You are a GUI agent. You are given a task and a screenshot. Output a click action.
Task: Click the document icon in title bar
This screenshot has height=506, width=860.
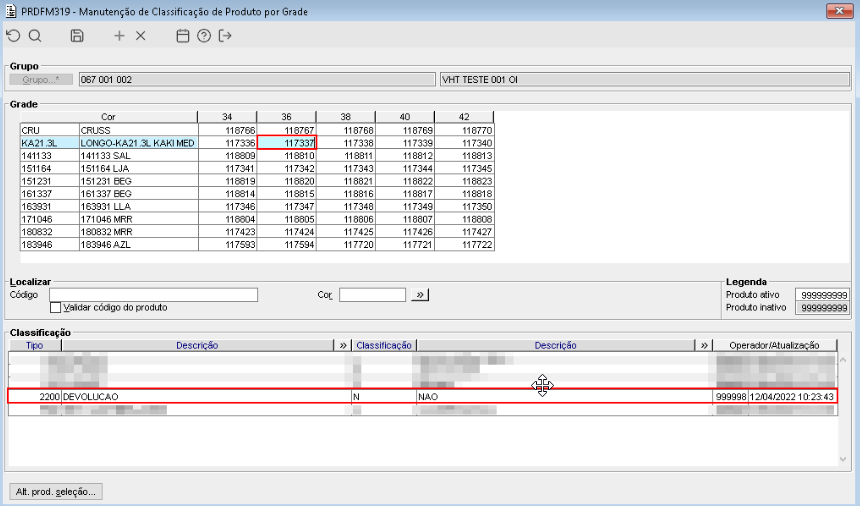[11, 11]
